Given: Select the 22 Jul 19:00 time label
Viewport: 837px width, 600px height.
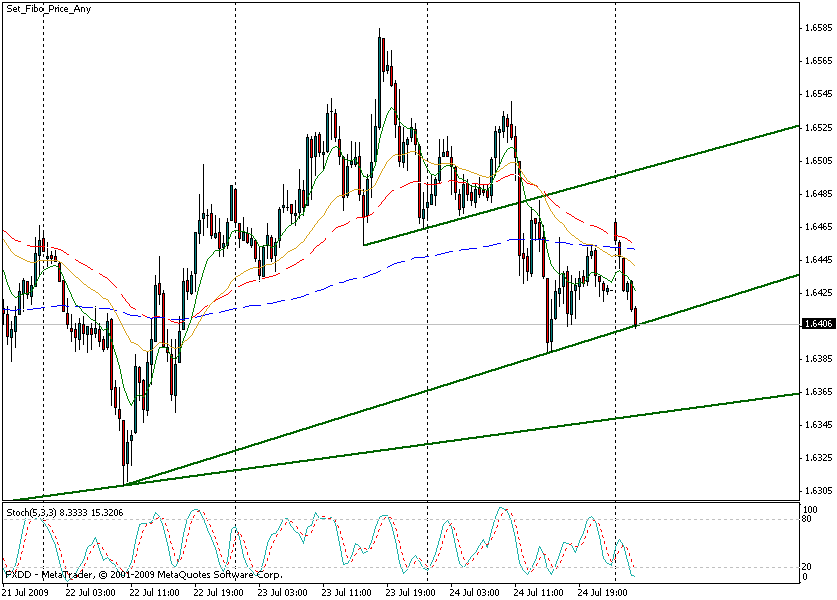Looking at the screenshot, I should click(218, 592).
